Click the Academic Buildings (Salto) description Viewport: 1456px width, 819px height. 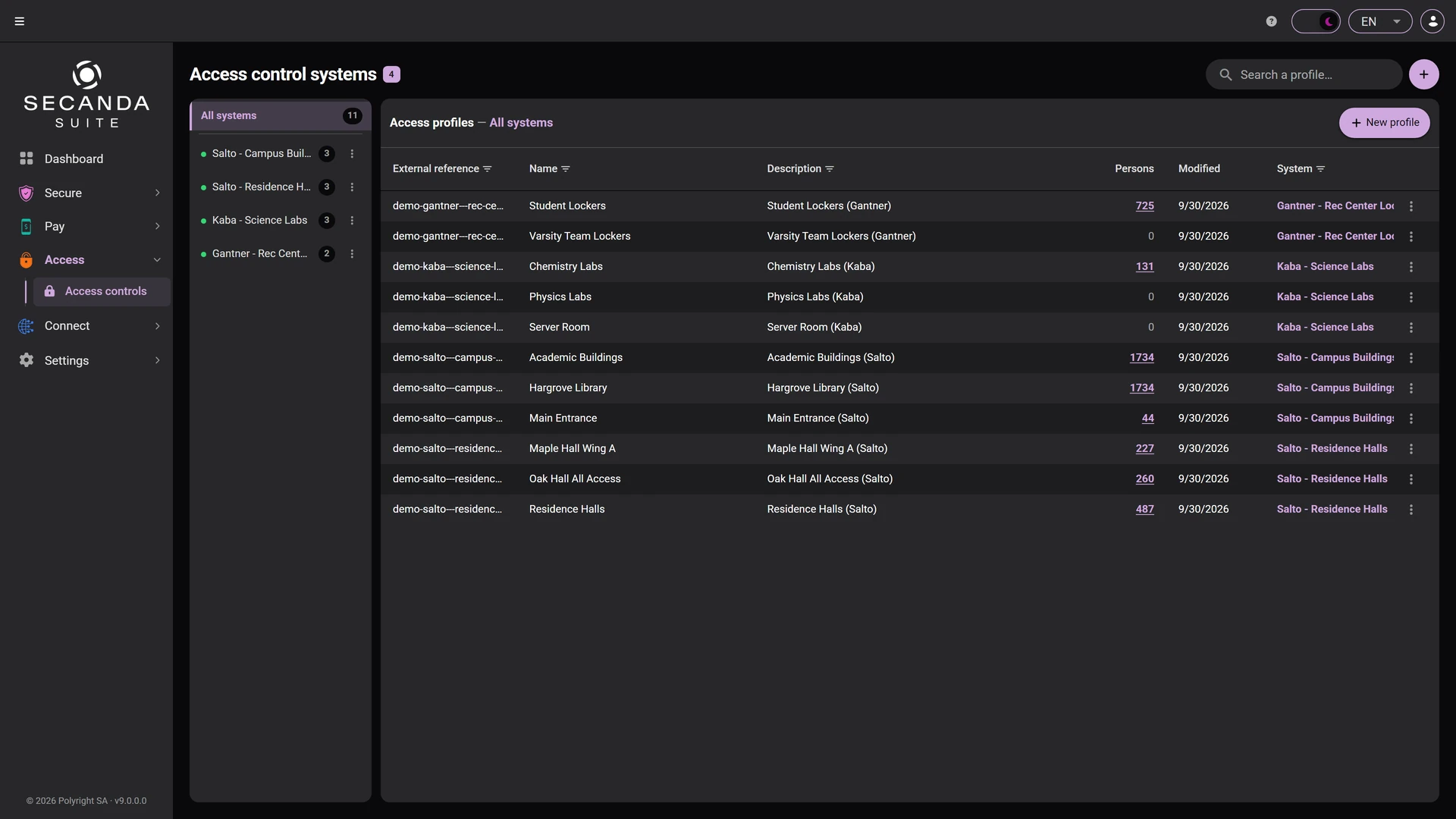pyautogui.click(x=830, y=357)
